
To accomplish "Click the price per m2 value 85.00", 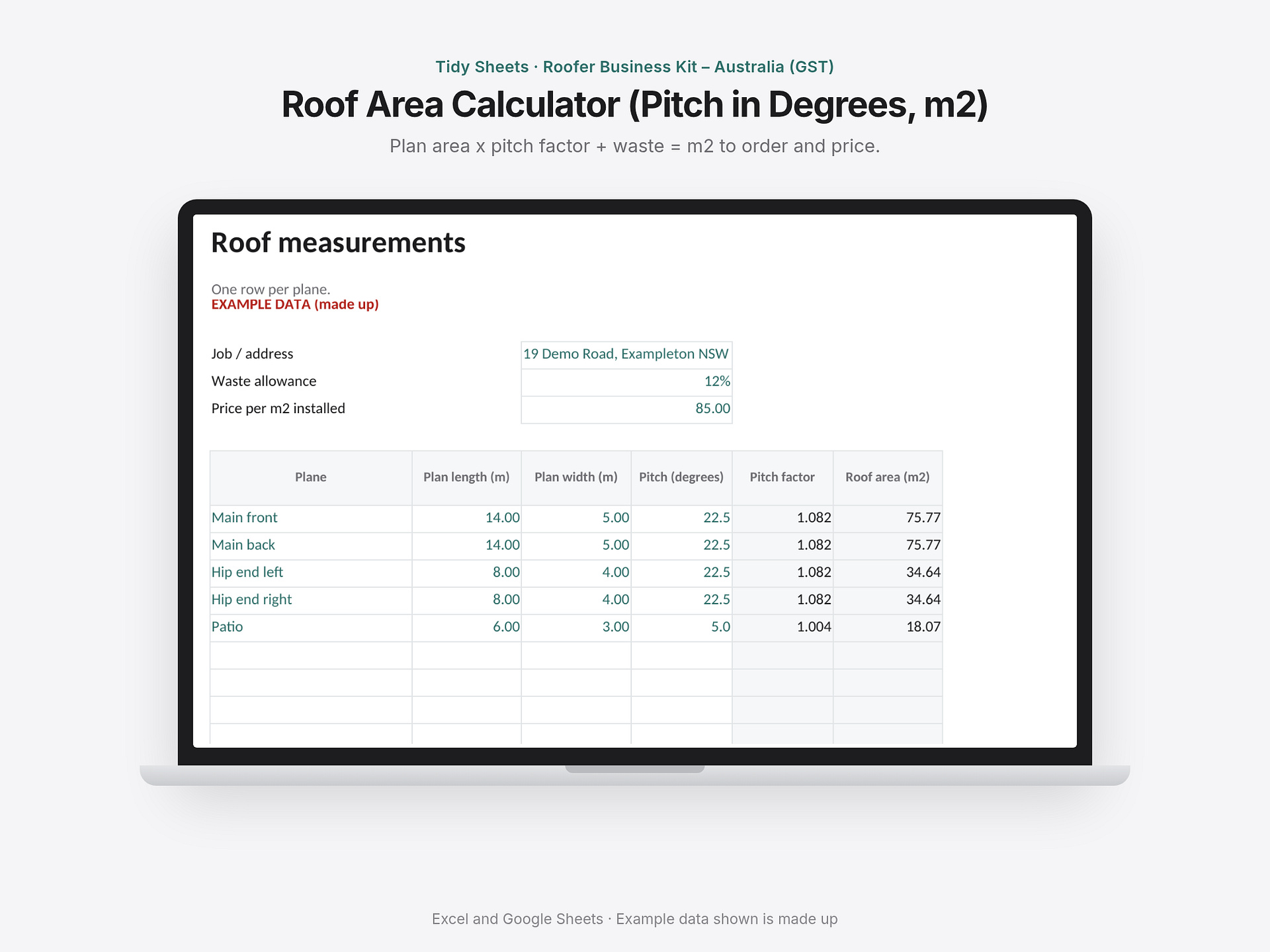I will coord(626,409).
